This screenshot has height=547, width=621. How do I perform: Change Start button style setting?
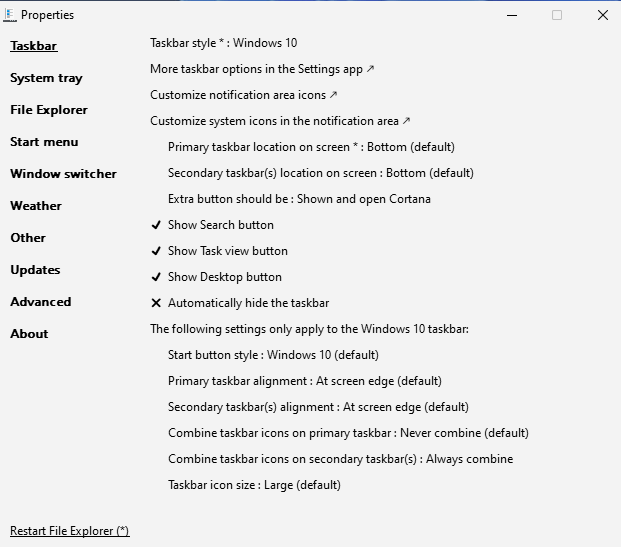pos(273,355)
